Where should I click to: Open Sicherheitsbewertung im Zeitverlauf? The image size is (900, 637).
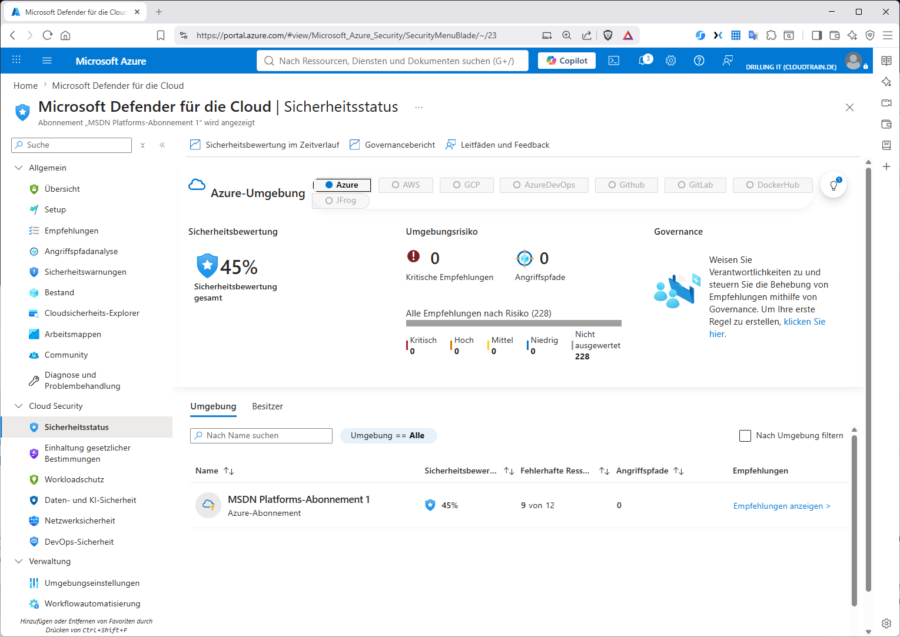[265, 145]
